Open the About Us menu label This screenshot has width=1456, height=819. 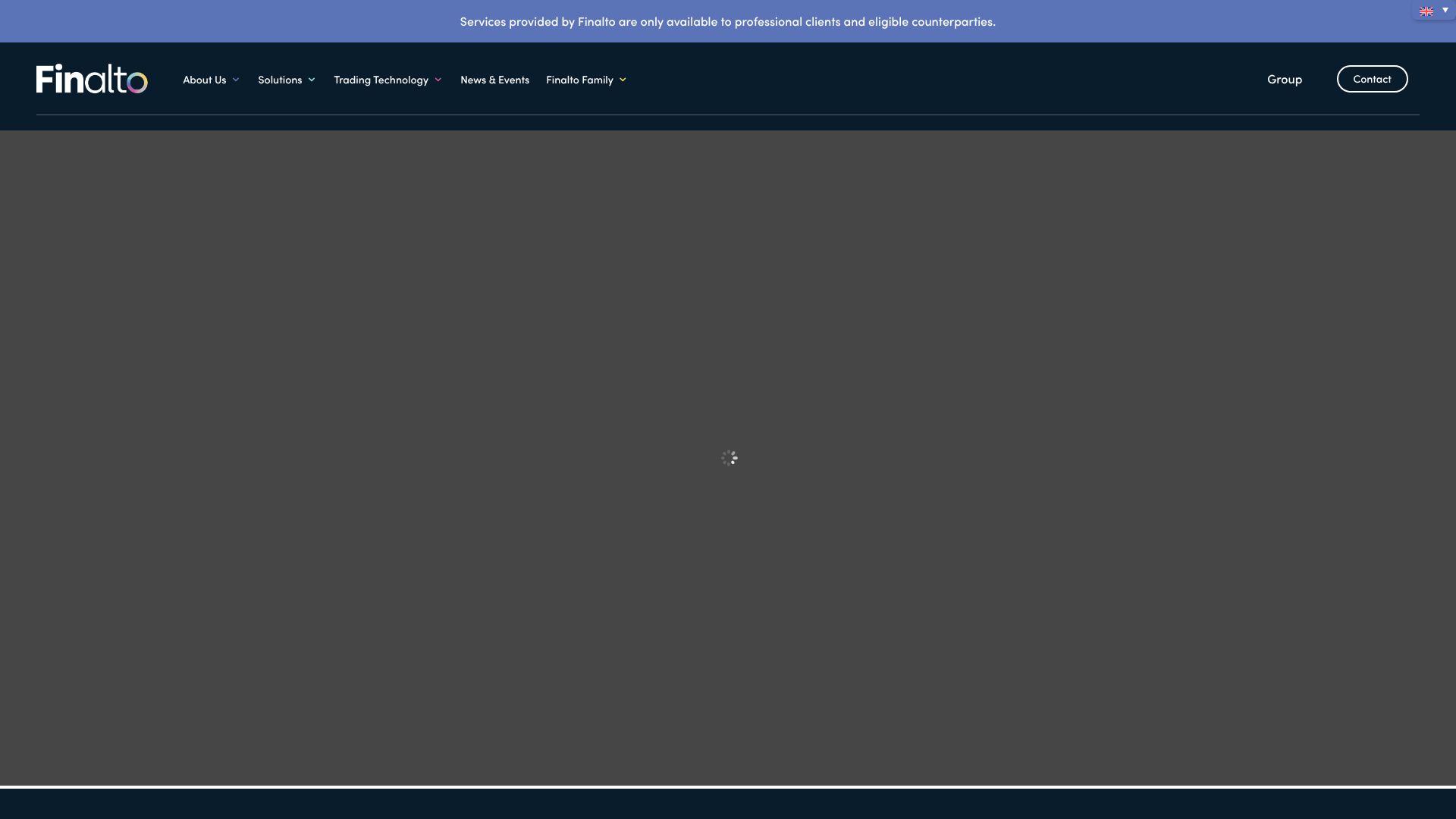(204, 80)
